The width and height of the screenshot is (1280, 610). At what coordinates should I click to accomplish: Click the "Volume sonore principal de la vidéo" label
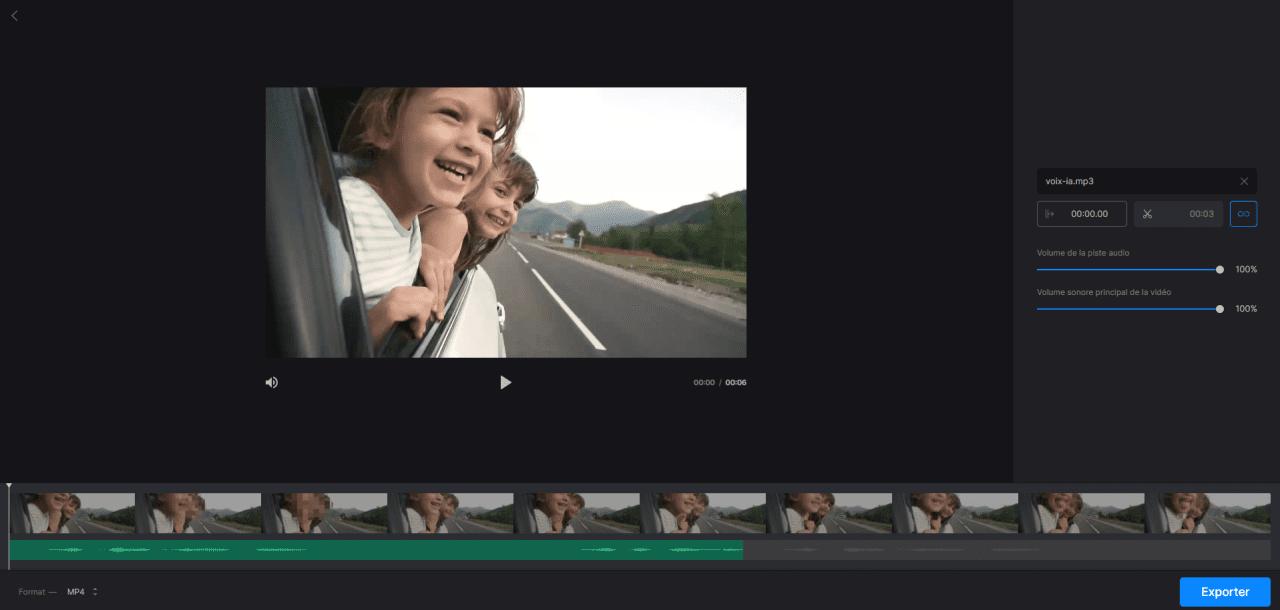[x=1104, y=292]
